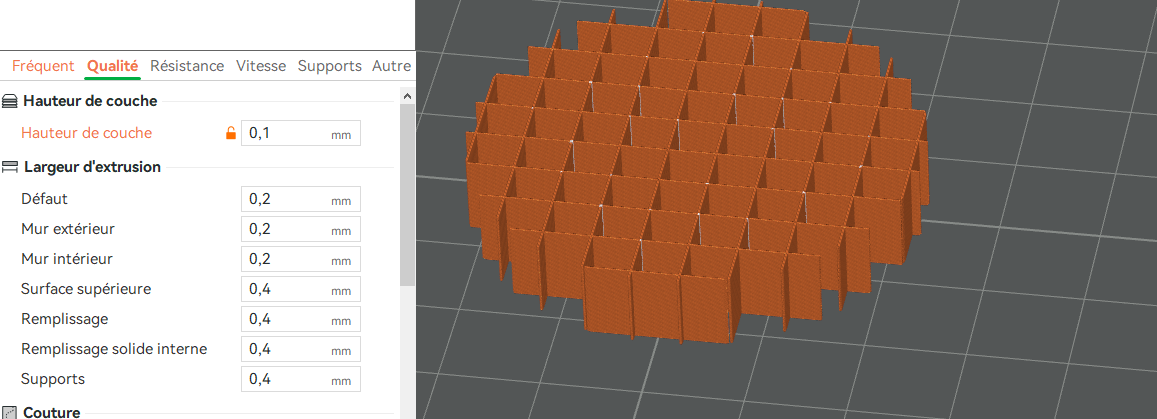Image resolution: width=1157 pixels, height=419 pixels.
Task: Edit the Surface supérieure width field
Action: point(301,289)
